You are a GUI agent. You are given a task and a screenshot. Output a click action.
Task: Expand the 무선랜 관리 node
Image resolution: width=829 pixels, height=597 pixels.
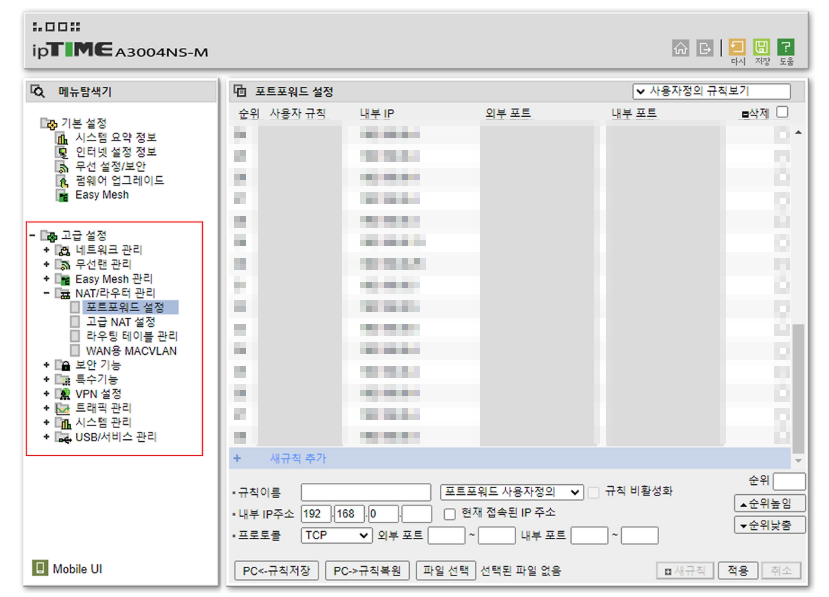pyautogui.click(x=47, y=264)
